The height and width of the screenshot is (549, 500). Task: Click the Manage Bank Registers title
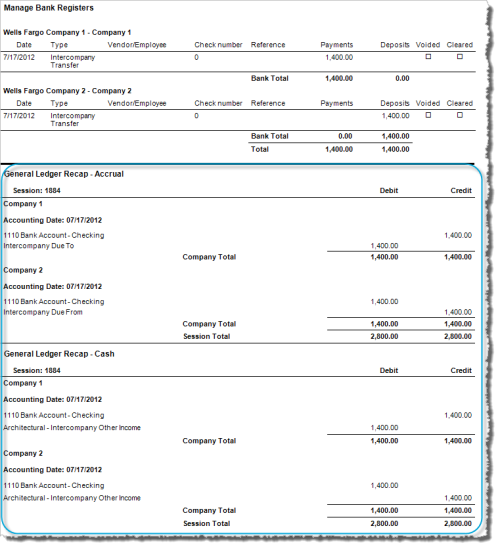(x=49, y=8)
